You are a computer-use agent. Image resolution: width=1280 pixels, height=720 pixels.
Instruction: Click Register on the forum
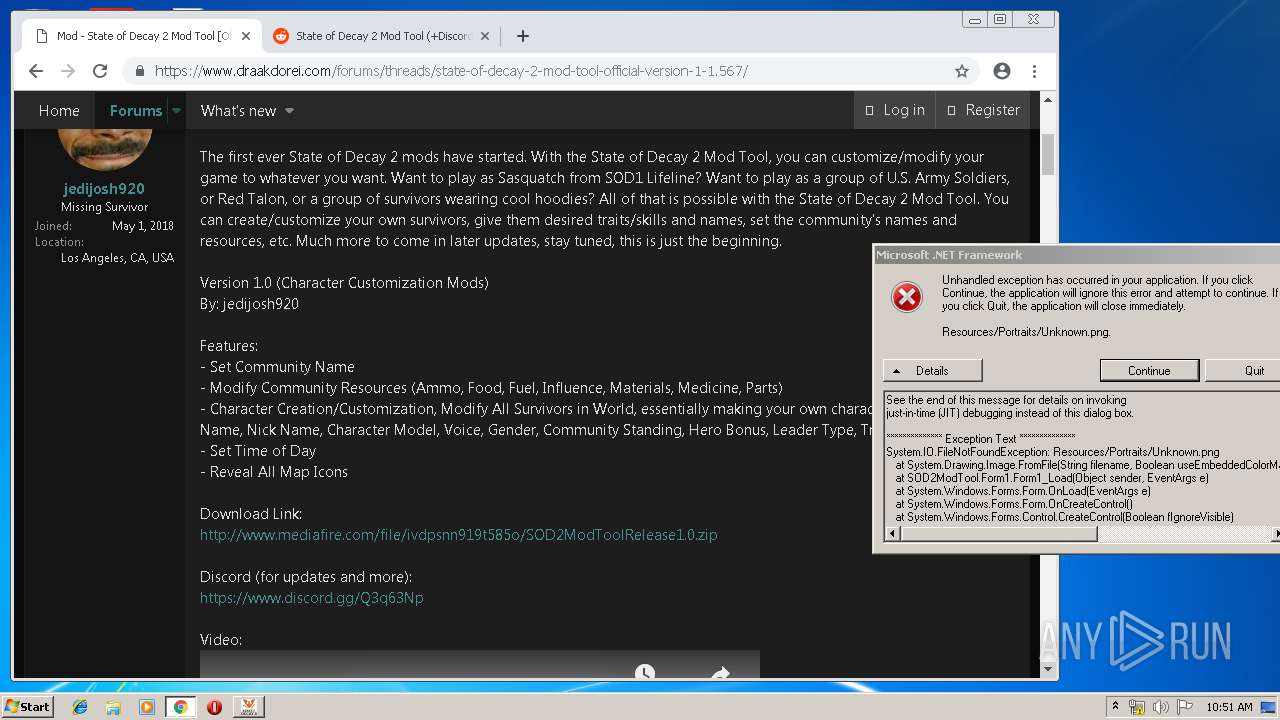tap(983, 110)
